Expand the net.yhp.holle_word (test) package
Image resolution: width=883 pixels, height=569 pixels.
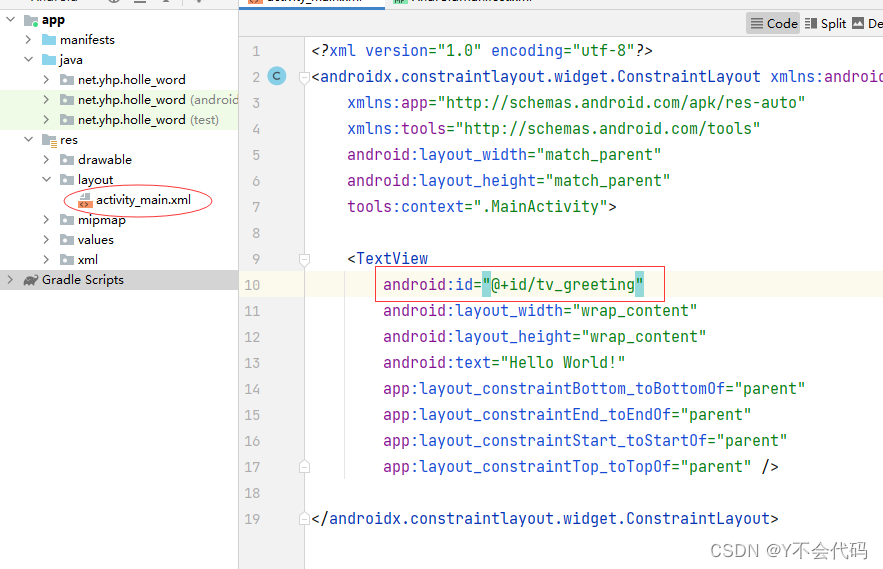(46, 119)
